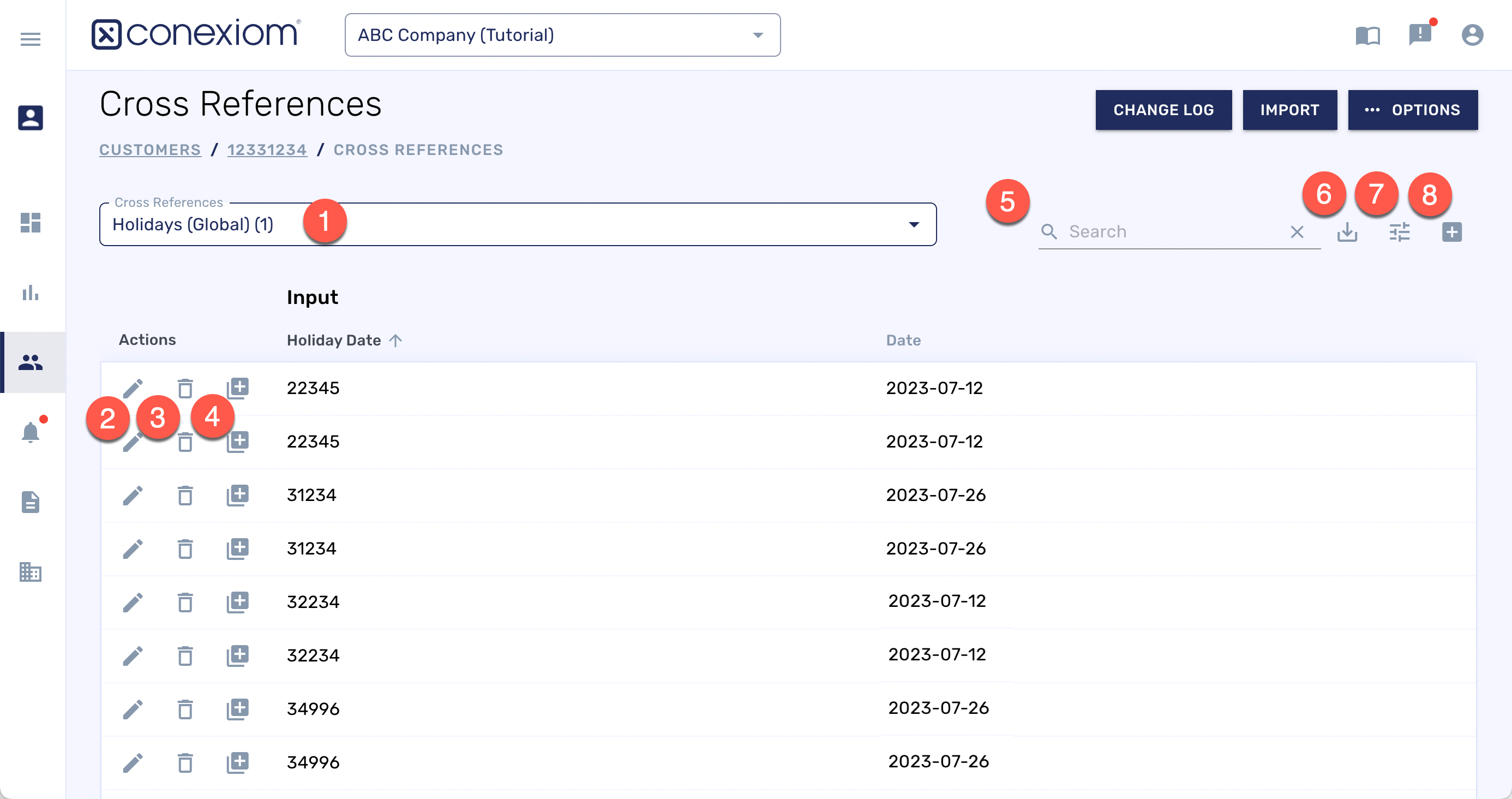Go to Customers breadcrumb link

149,150
